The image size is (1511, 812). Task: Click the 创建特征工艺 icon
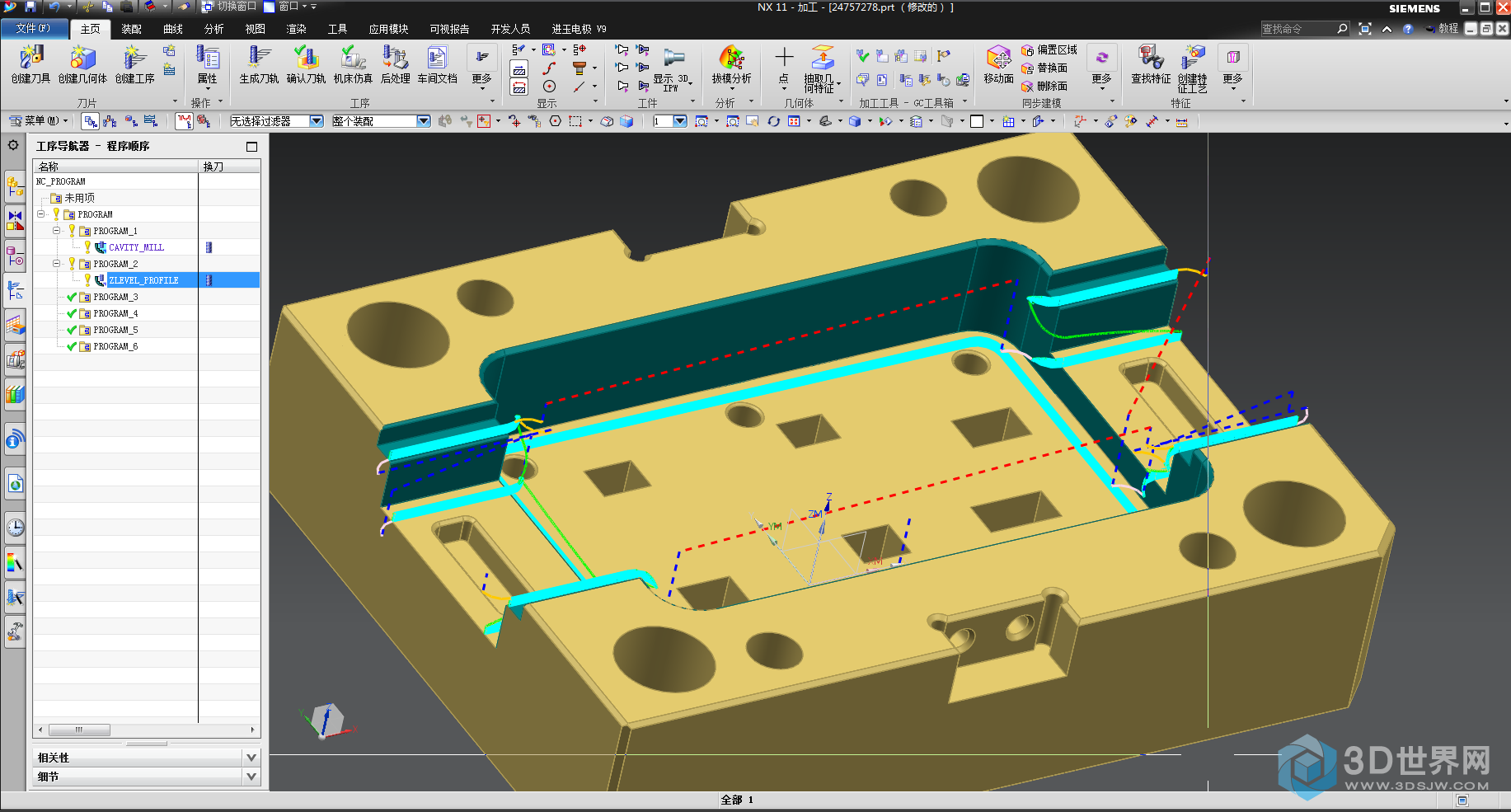tap(1192, 68)
